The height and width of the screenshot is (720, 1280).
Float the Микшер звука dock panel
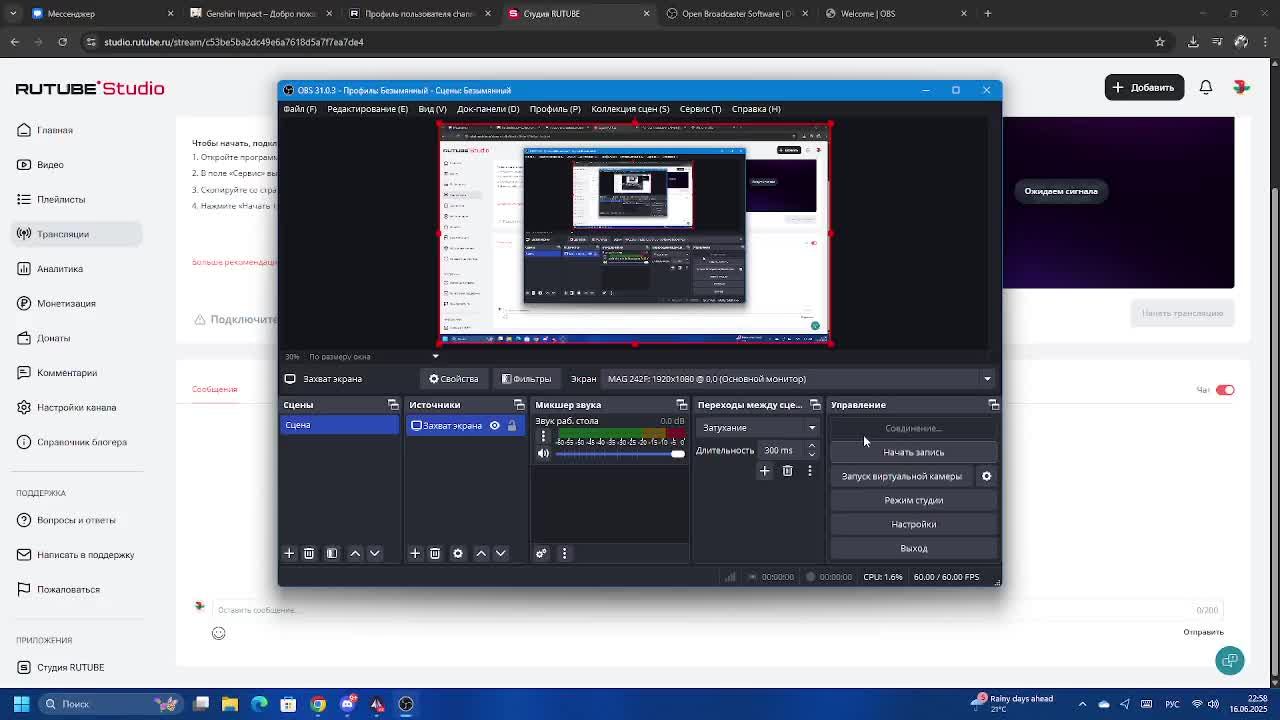pyautogui.click(x=681, y=405)
